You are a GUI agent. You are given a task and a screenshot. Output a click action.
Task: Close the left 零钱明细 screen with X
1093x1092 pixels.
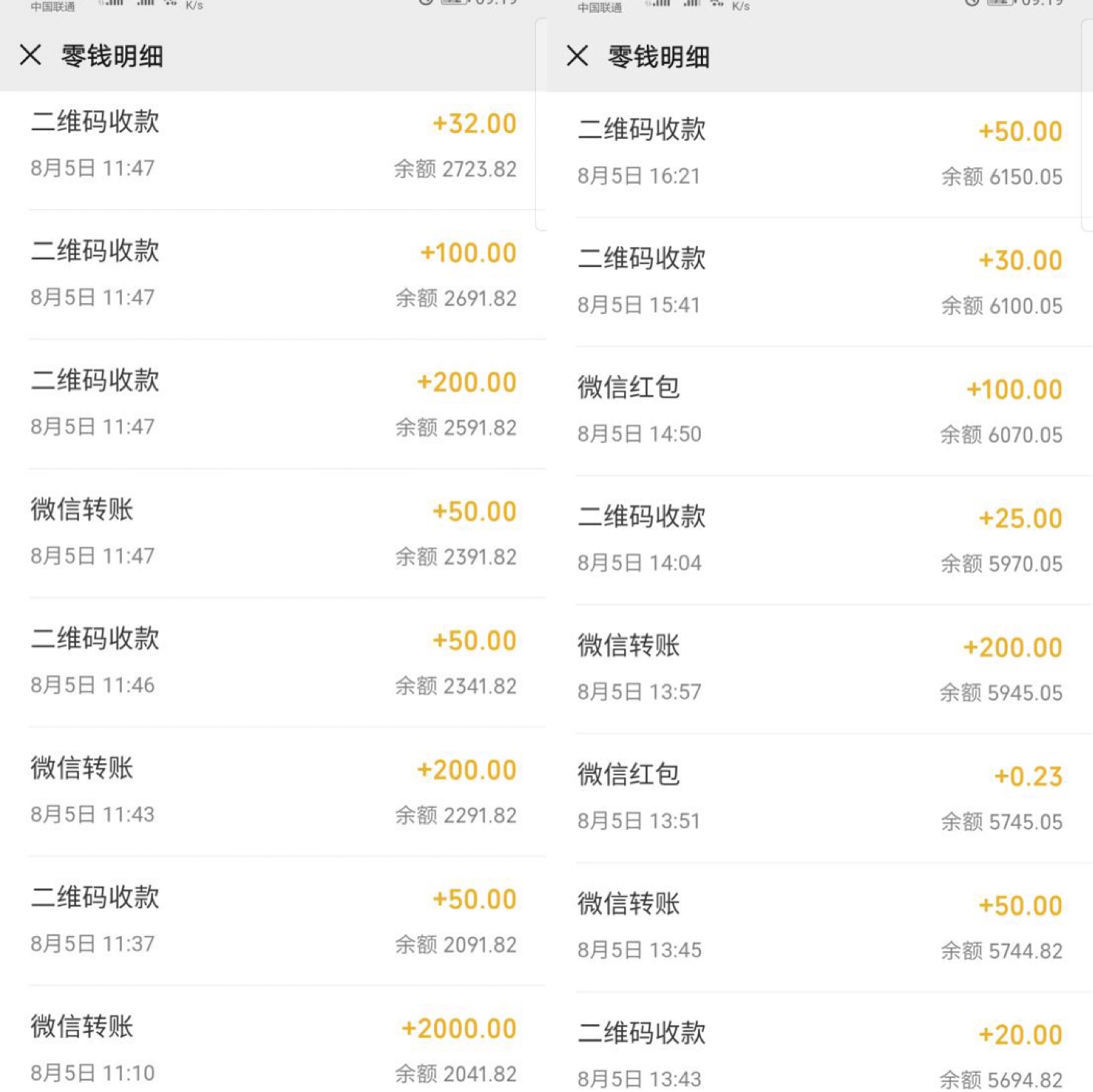point(31,55)
